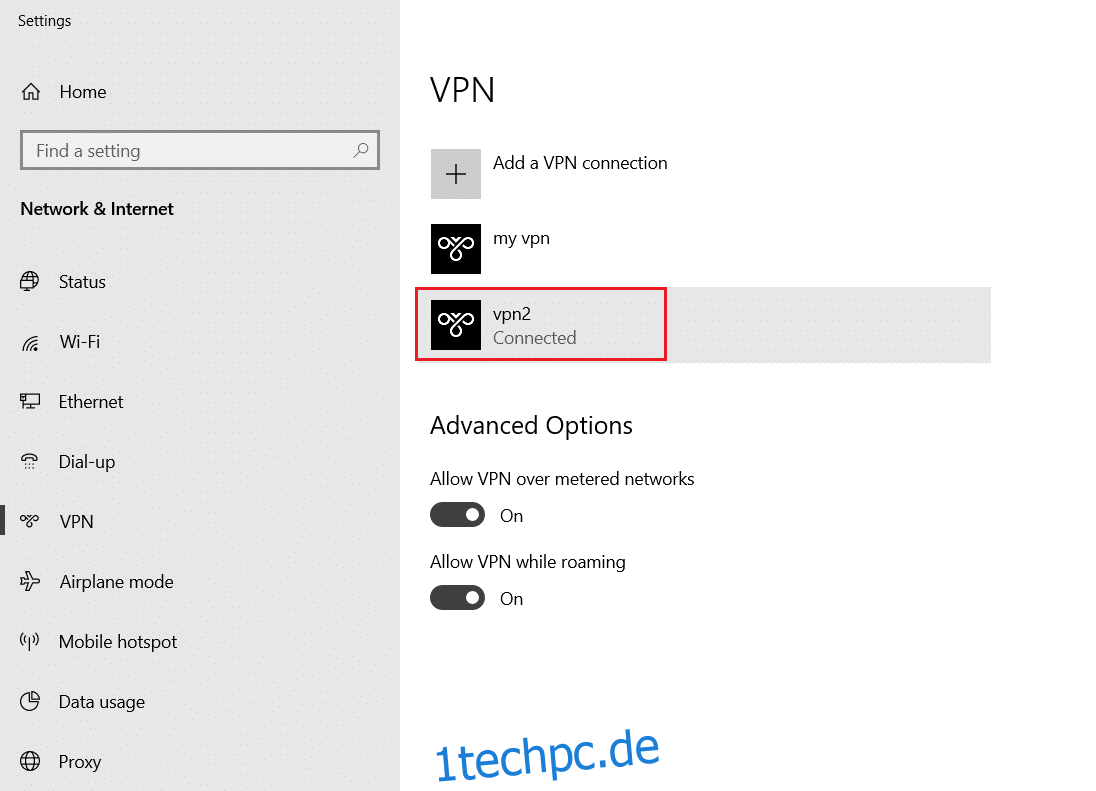Toggle Allow VPN while roaming switch

[x=457, y=598]
